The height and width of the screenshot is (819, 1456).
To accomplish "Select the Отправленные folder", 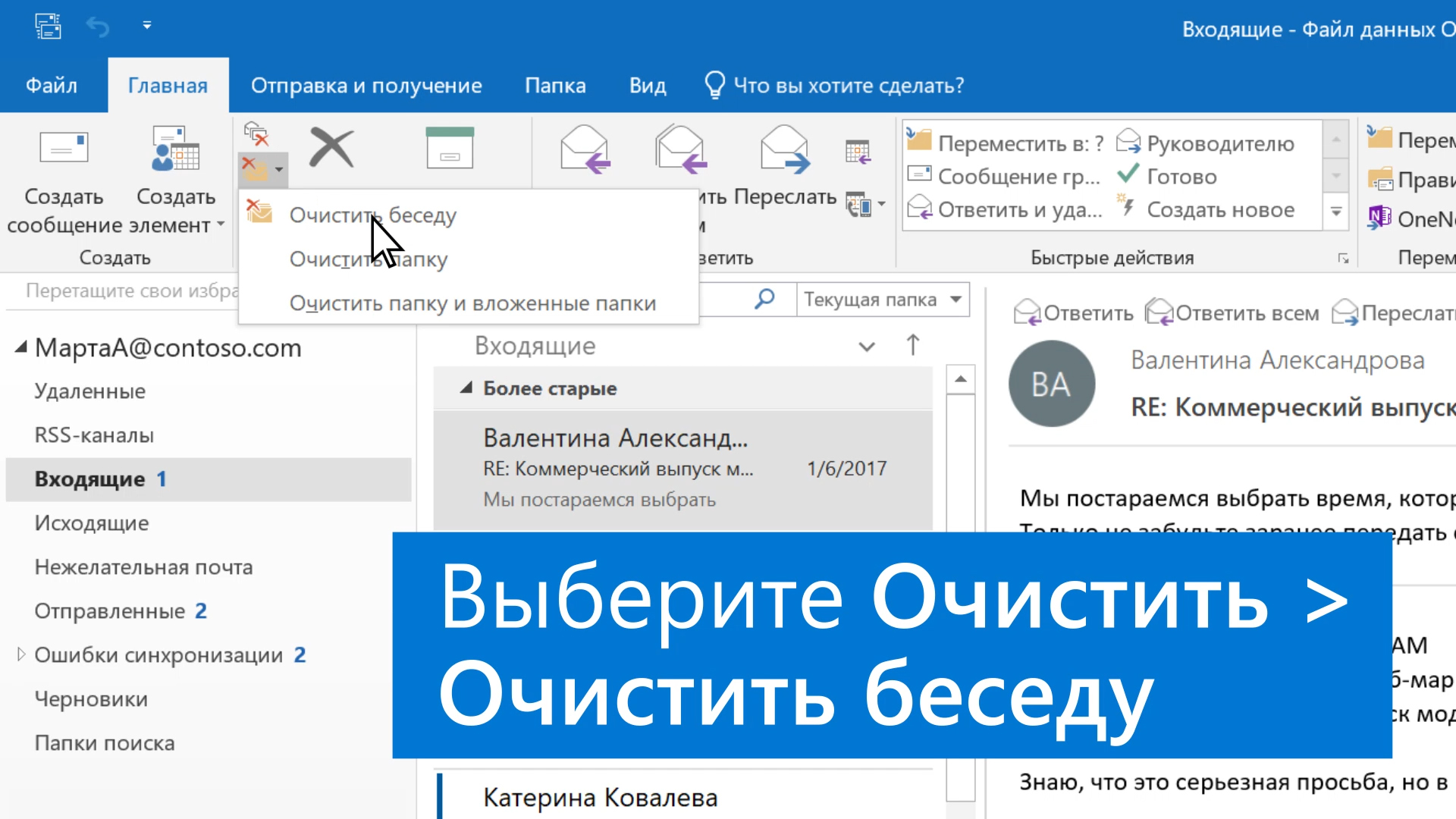I will coord(110,611).
